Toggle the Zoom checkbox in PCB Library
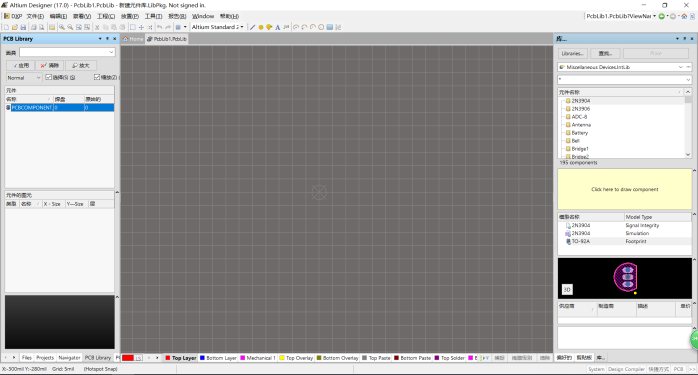This screenshot has width=698, height=375. point(97,77)
